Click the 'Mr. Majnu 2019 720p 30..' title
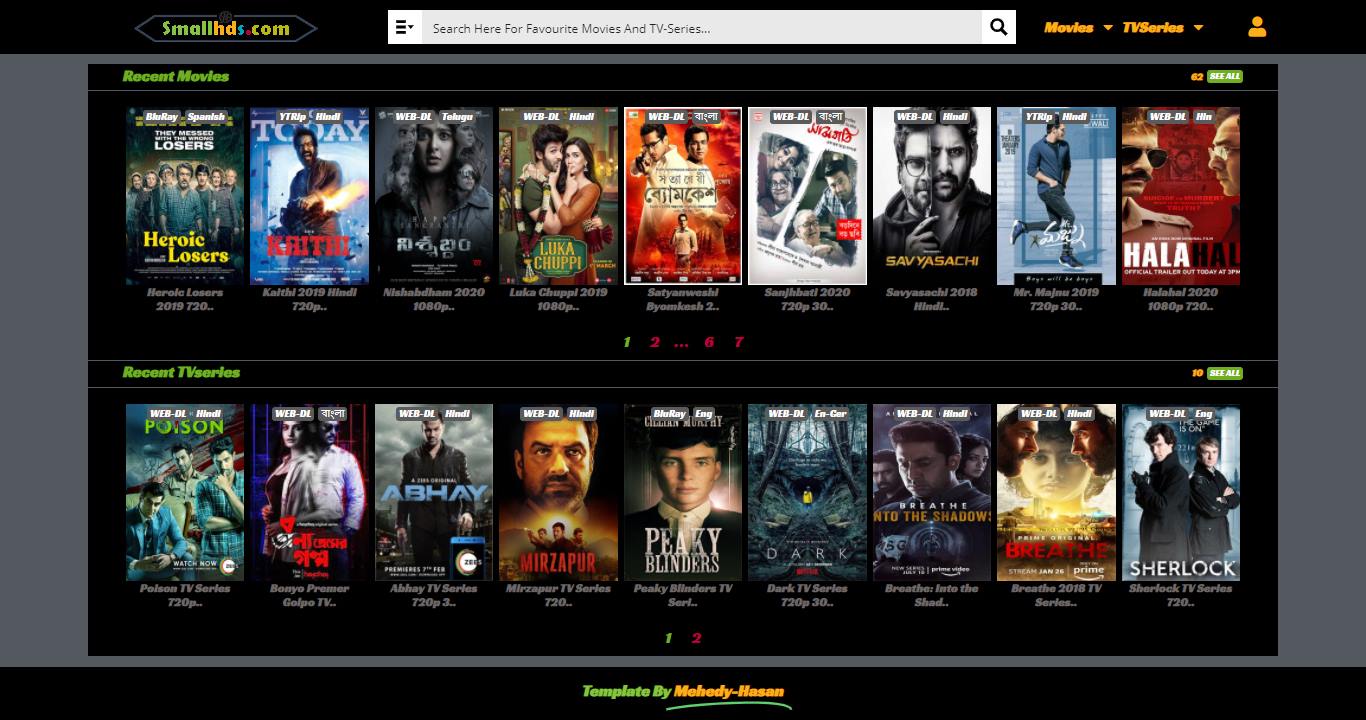The width and height of the screenshot is (1366, 720). pyautogui.click(x=1056, y=299)
